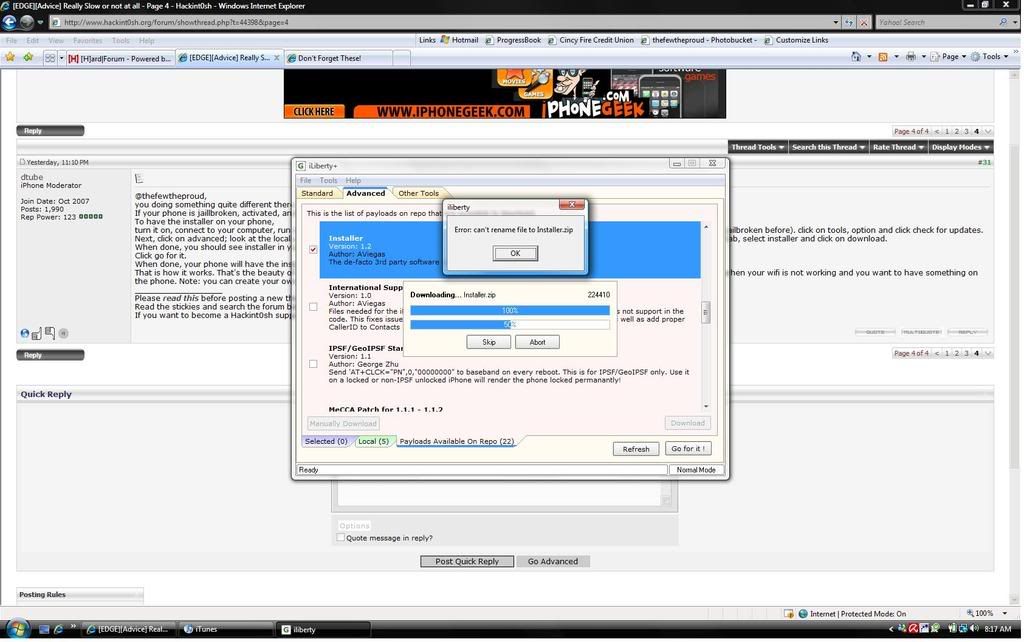This screenshot has height=642, width=1024.
Task: Open the Favorites Center star icon
Action: [10, 57]
